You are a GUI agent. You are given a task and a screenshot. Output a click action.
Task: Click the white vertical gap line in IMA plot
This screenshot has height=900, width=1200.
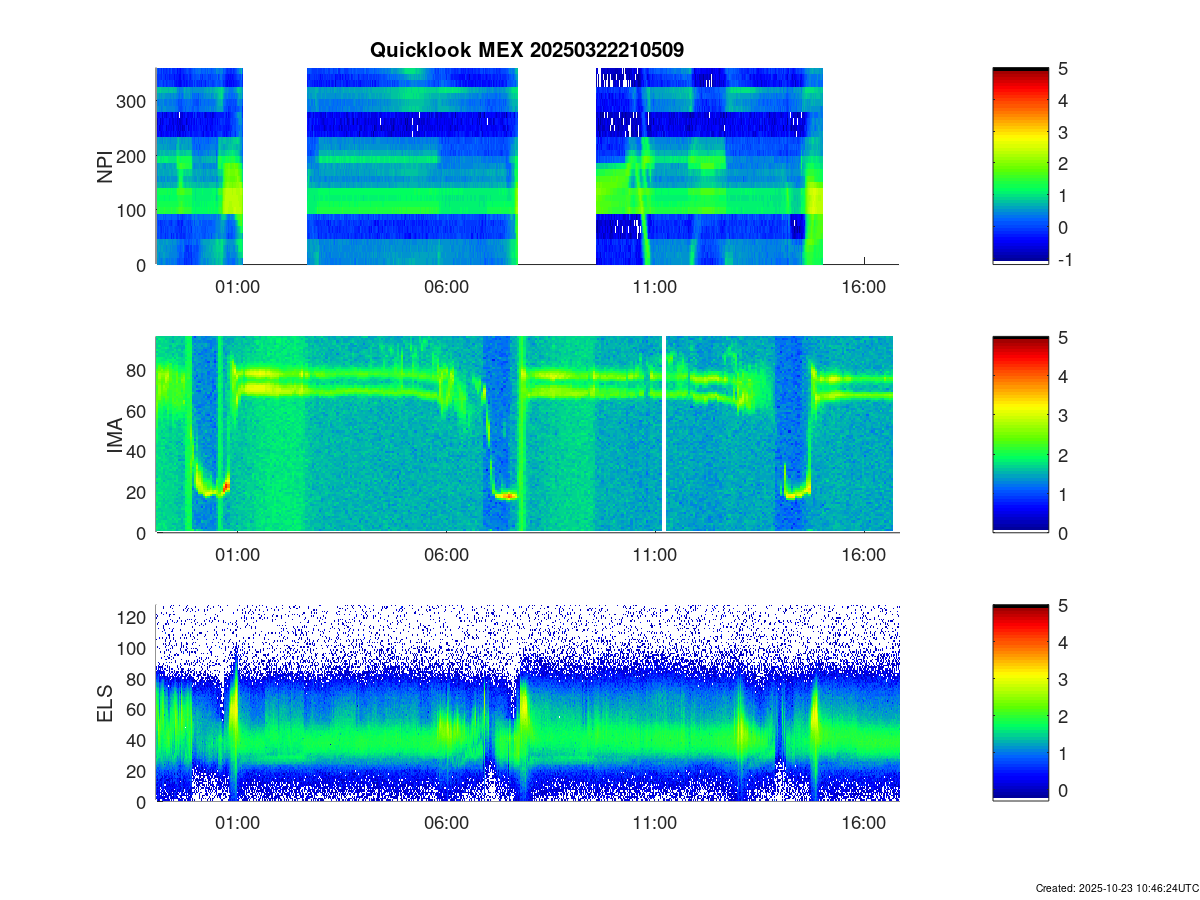click(664, 434)
